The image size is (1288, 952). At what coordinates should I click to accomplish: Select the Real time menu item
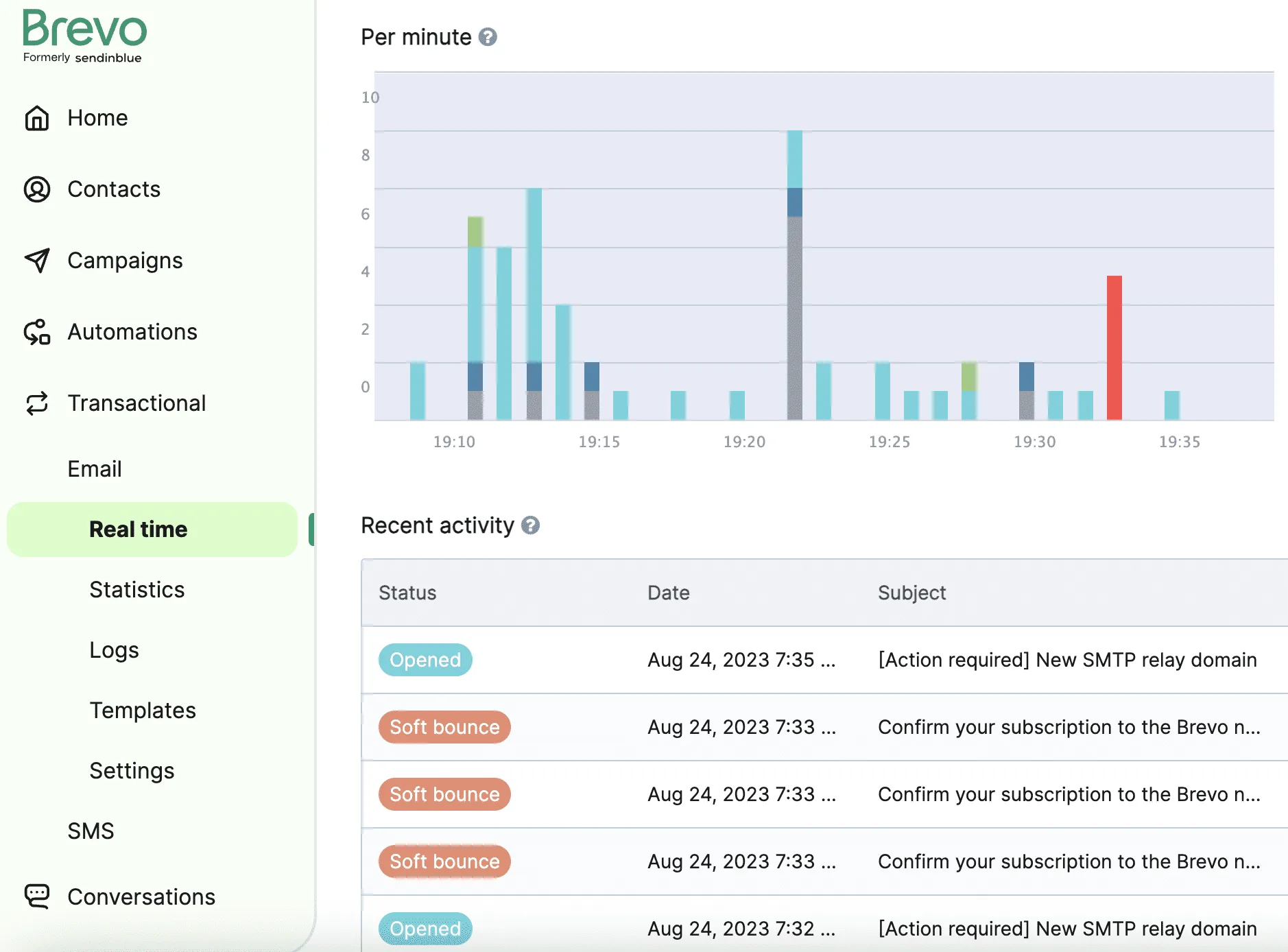(138, 529)
